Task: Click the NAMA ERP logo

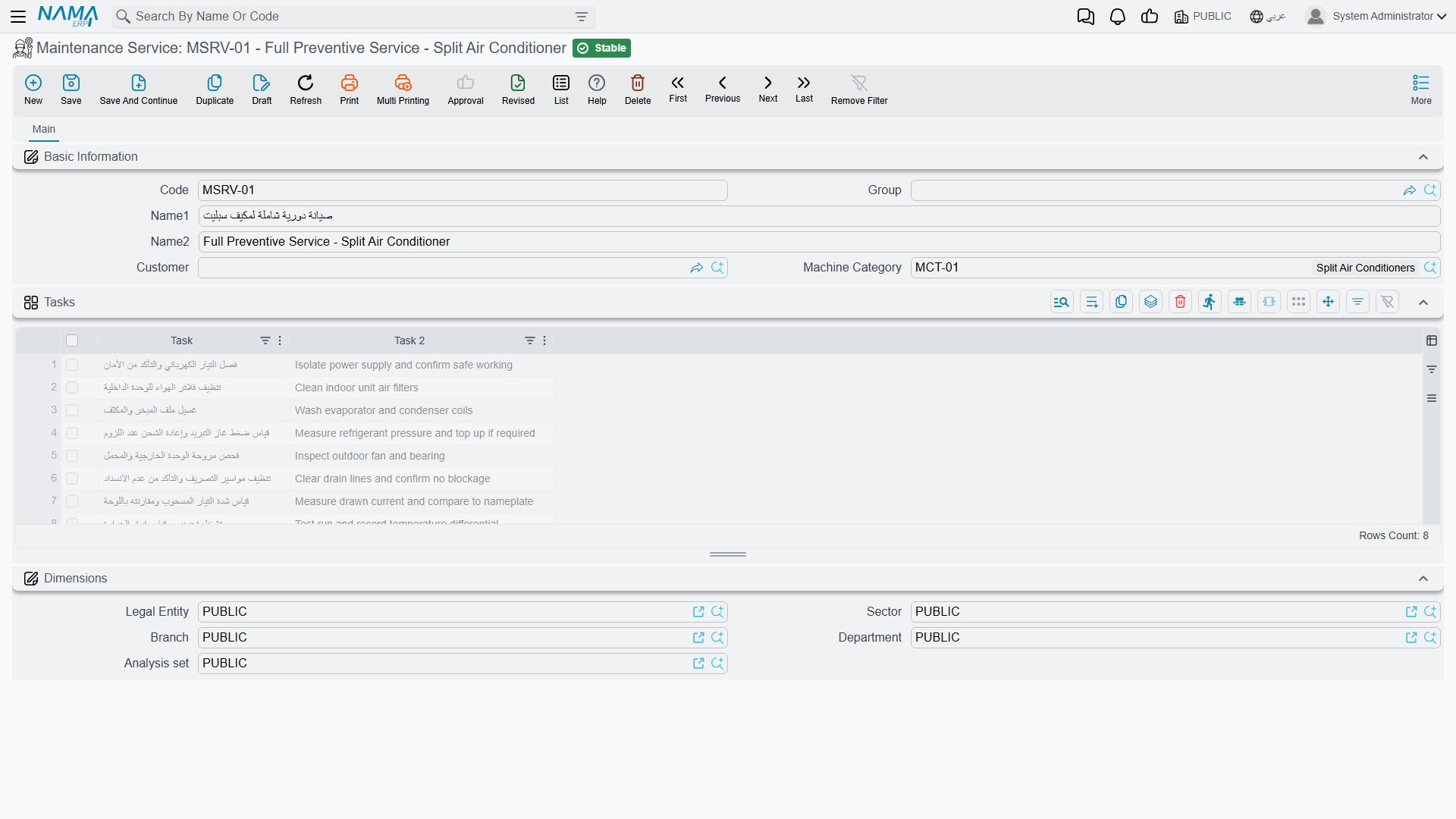Action: click(67, 16)
